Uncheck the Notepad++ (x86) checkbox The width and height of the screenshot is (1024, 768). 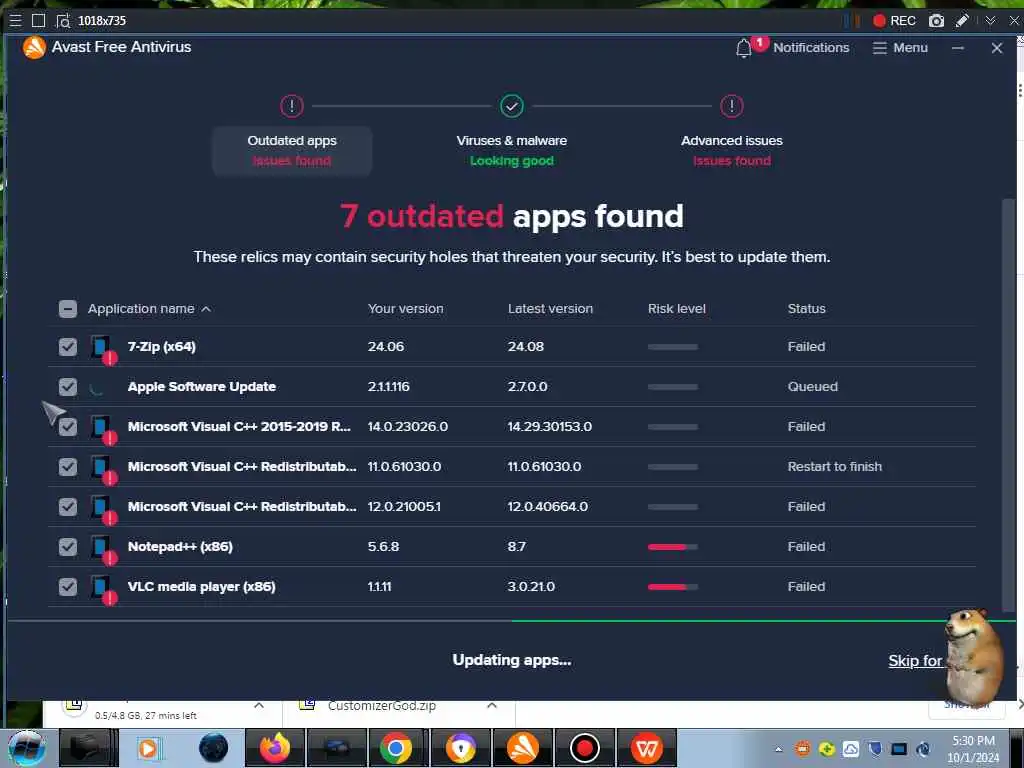pos(68,547)
